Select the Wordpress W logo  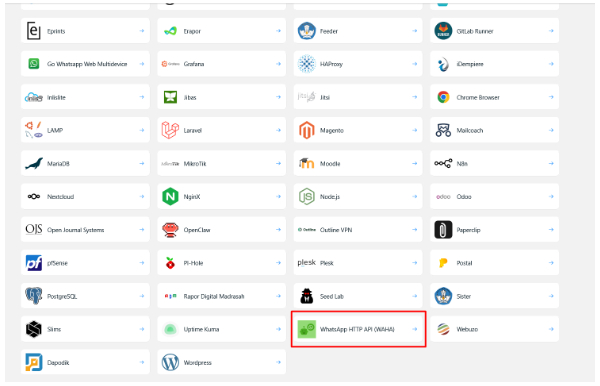pos(170,362)
